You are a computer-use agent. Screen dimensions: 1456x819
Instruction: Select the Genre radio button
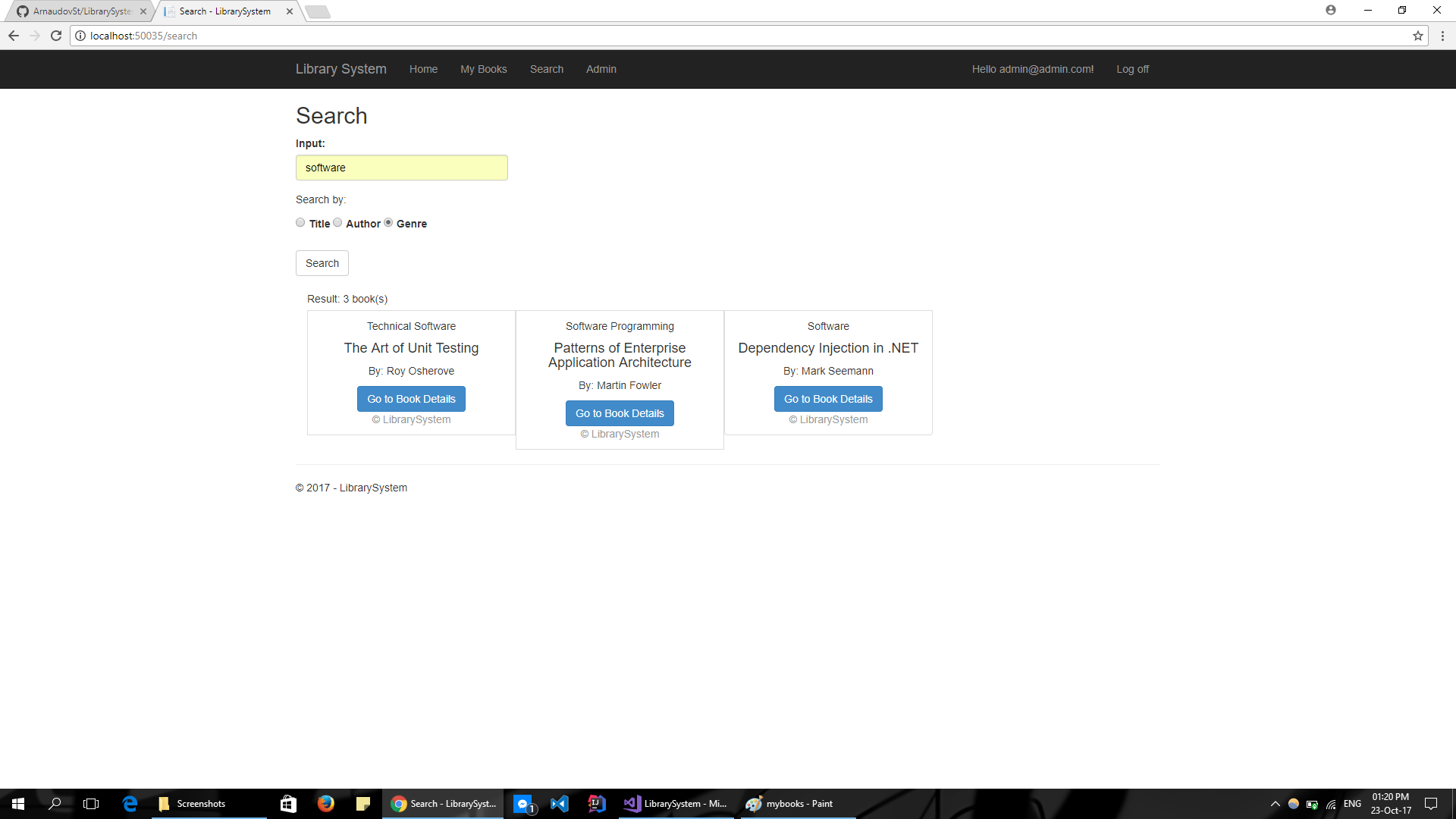(x=388, y=223)
